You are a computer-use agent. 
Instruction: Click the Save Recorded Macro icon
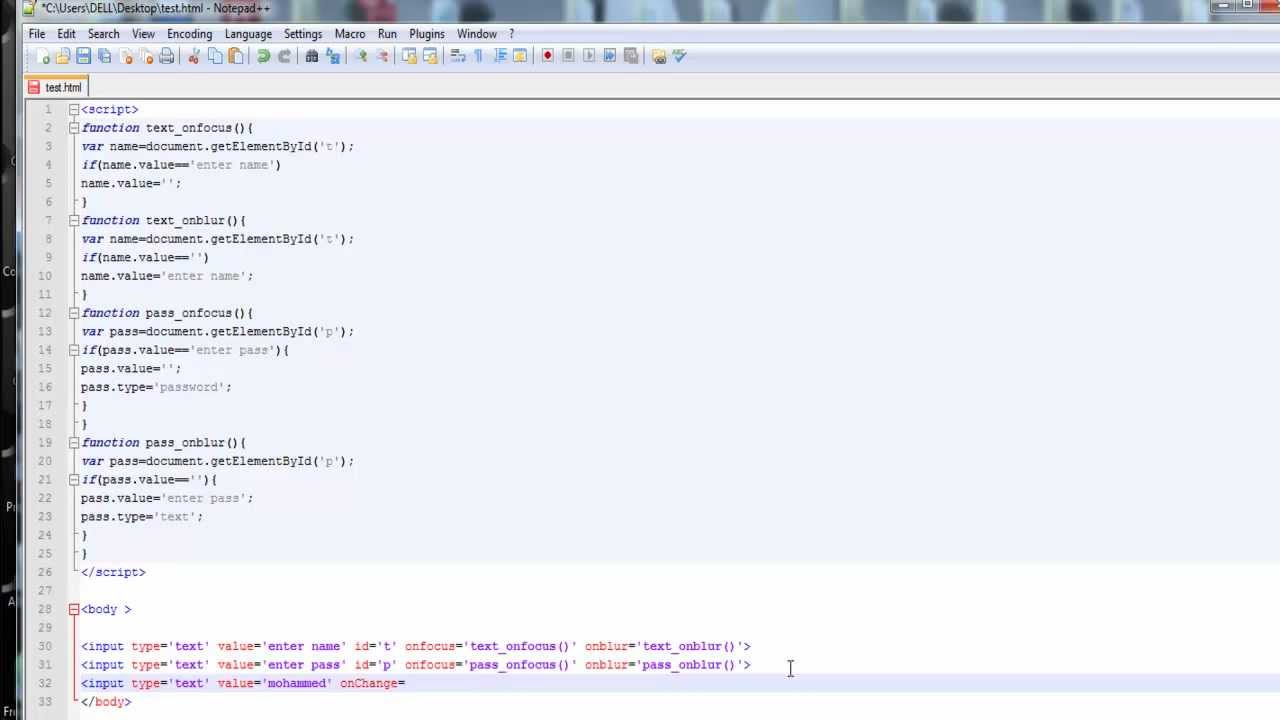(631, 56)
